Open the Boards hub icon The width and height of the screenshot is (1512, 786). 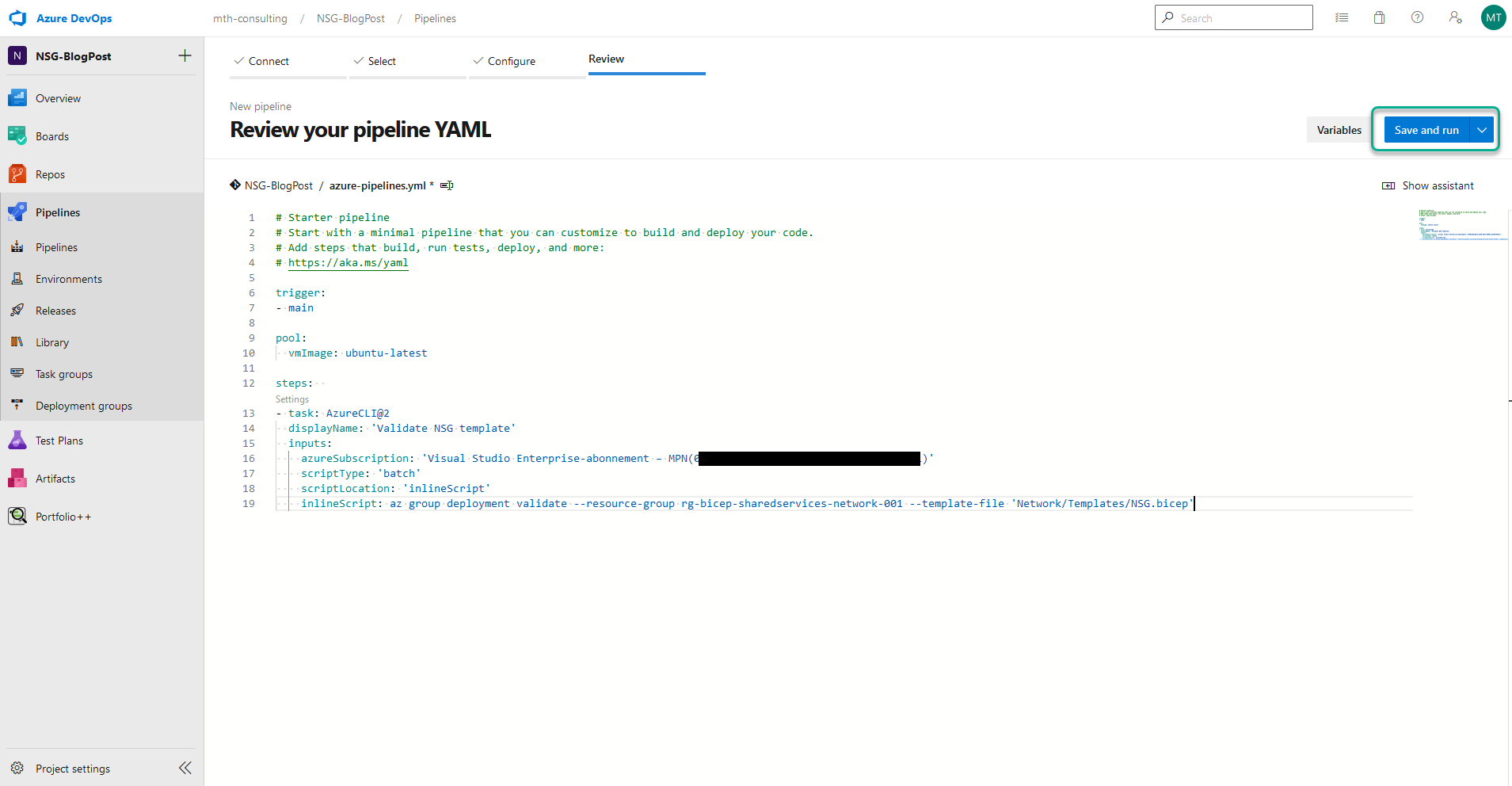[17, 135]
